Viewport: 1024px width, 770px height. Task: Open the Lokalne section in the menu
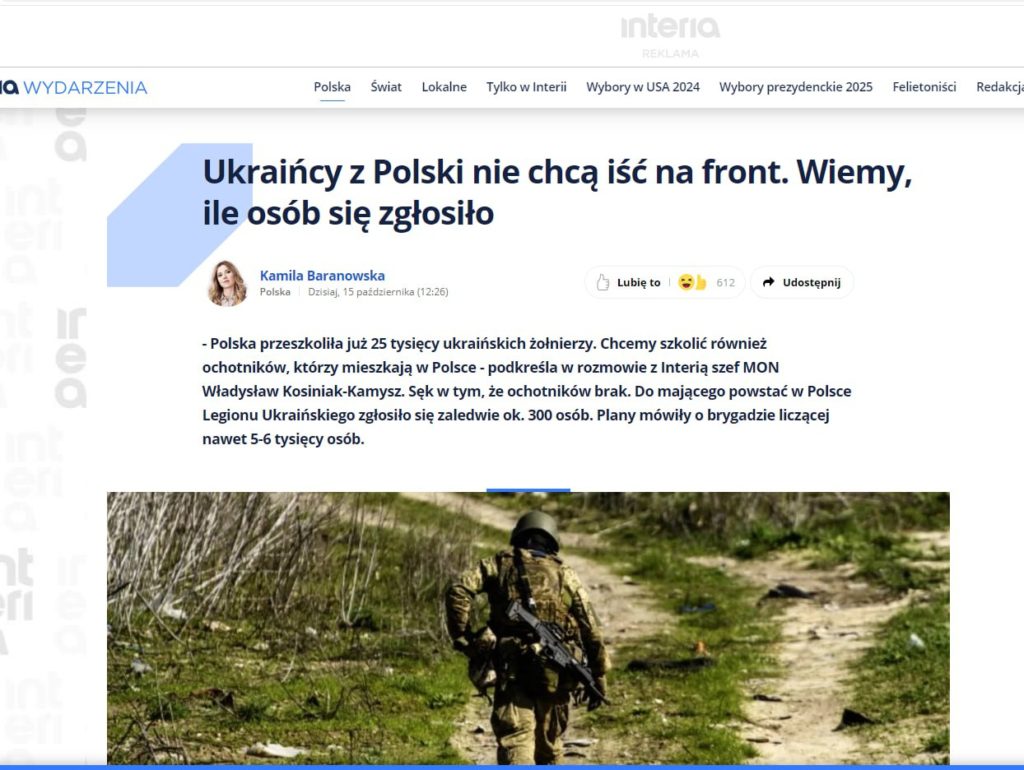tap(444, 87)
